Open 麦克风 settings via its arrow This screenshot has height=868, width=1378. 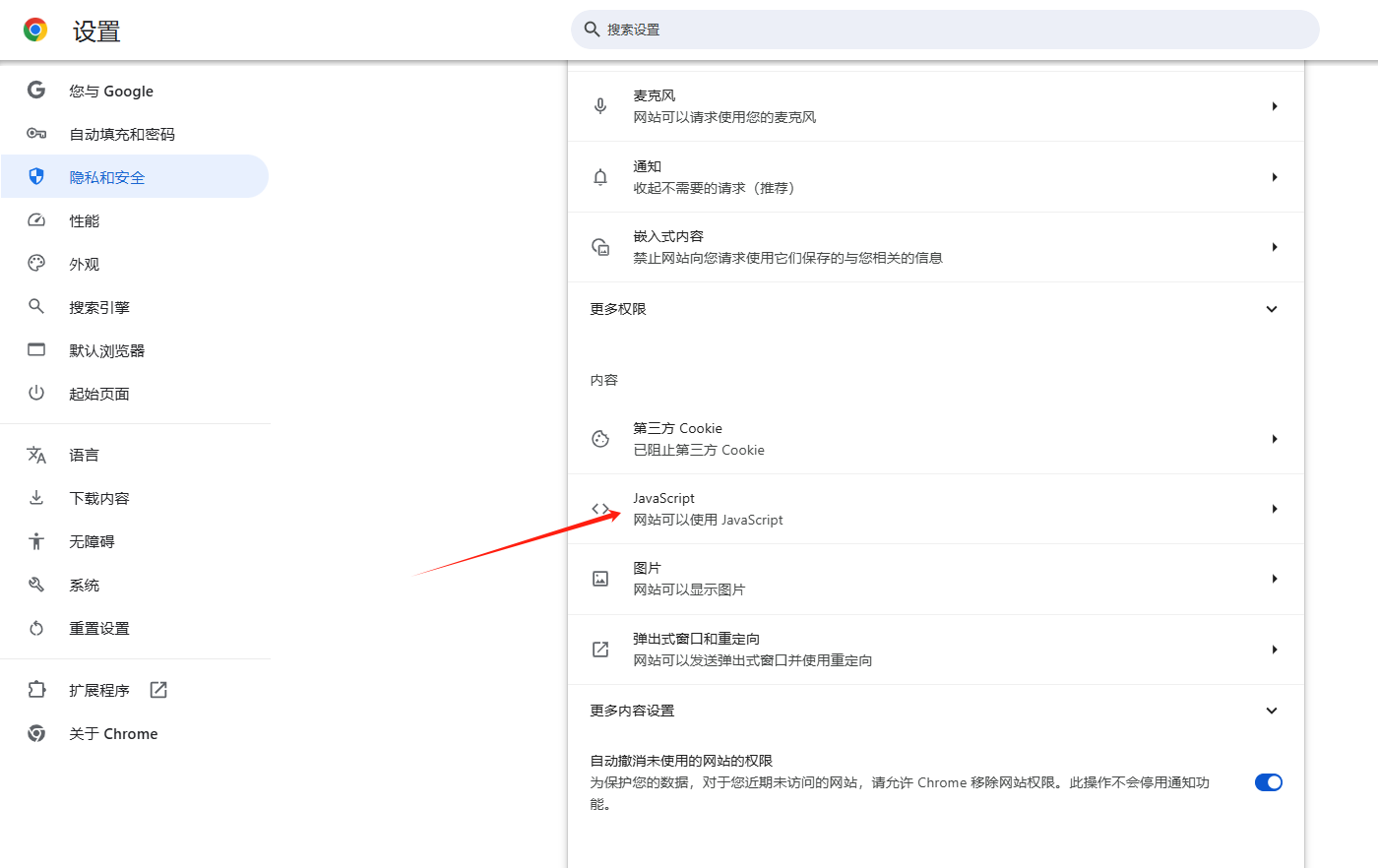[1275, 106]
